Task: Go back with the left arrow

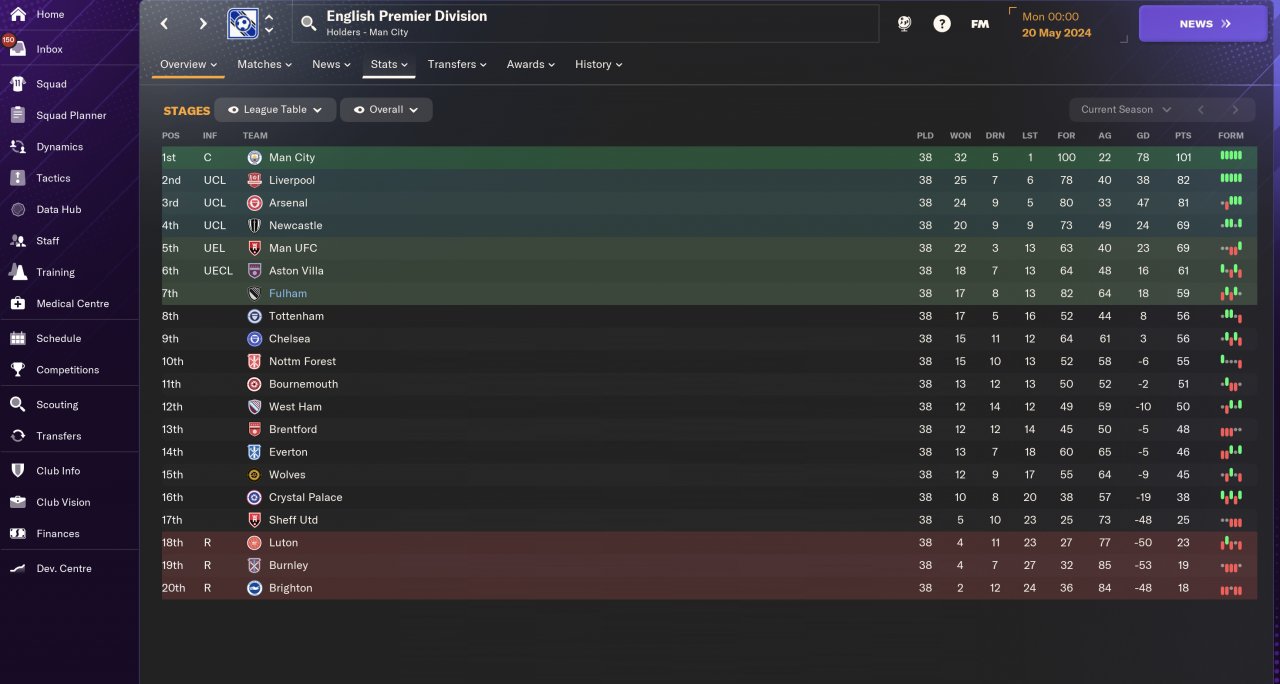Action: pyautogui.click(x=165, y=23)
